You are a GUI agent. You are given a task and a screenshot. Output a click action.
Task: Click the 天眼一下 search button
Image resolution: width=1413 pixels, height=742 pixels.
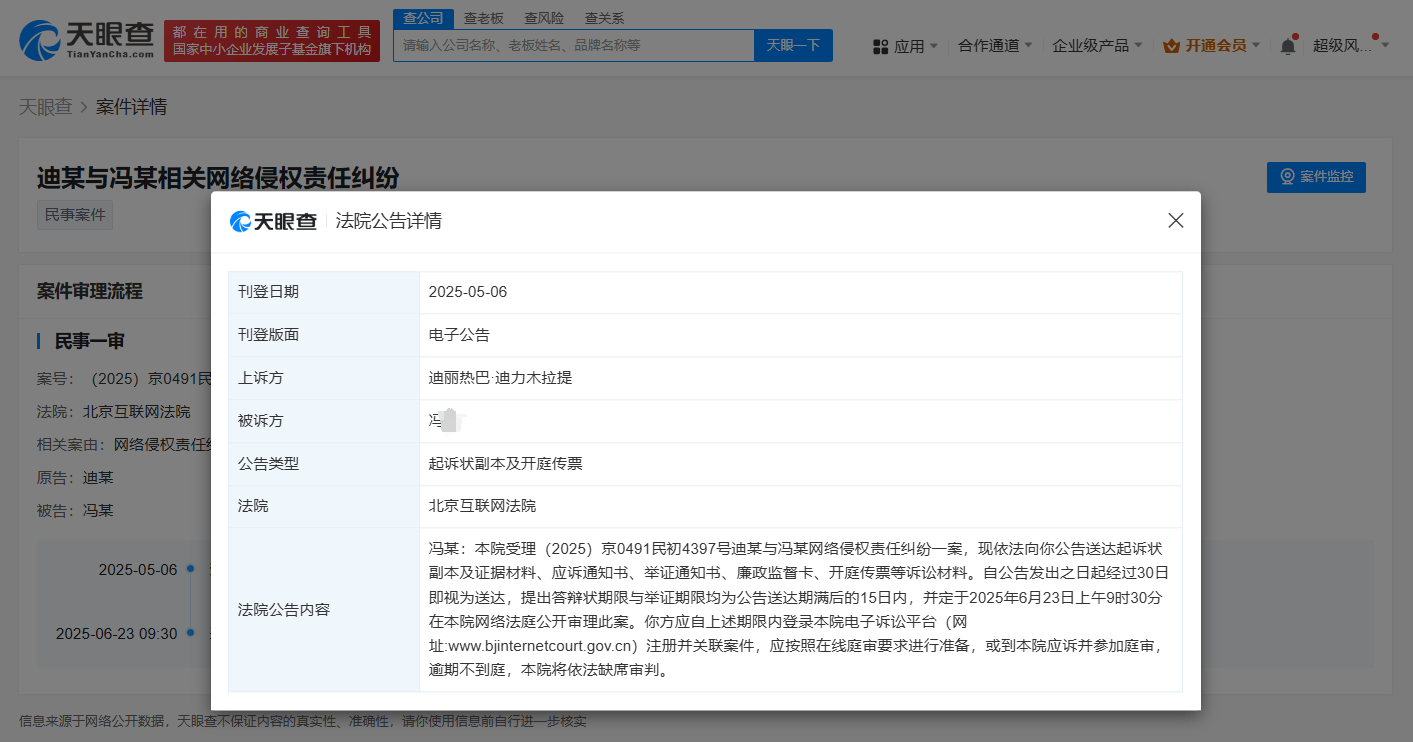pyautogui.click(x=793, y=45)
